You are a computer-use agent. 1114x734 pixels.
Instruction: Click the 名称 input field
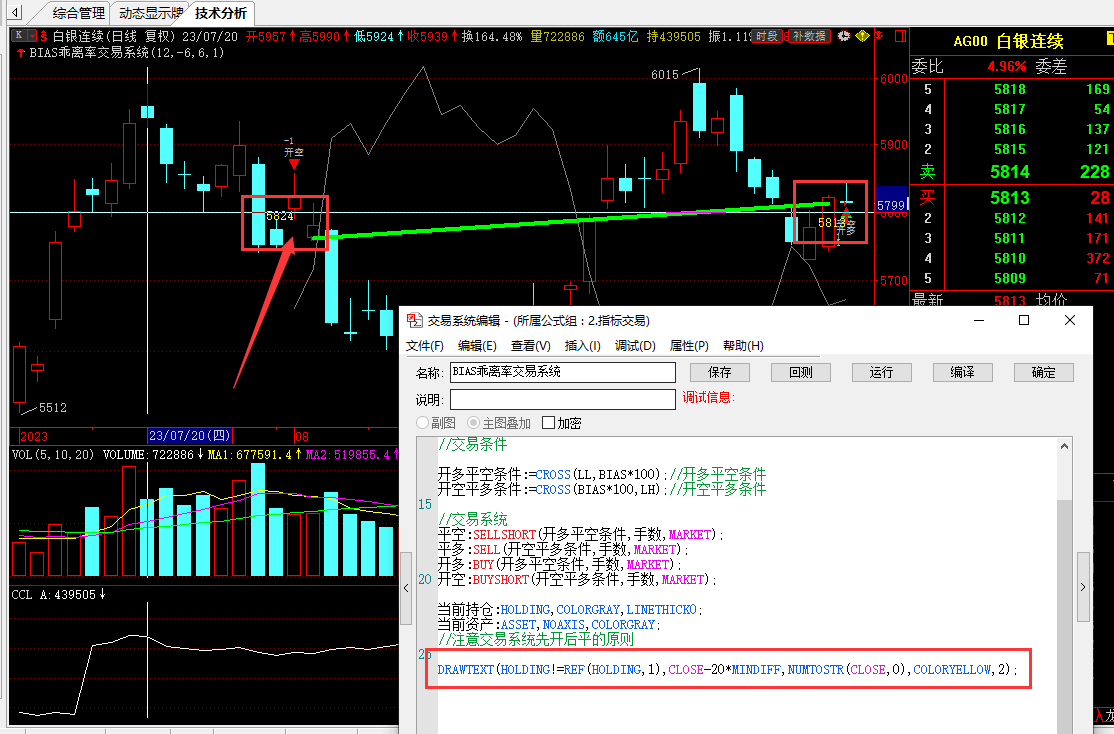point(563,372)
